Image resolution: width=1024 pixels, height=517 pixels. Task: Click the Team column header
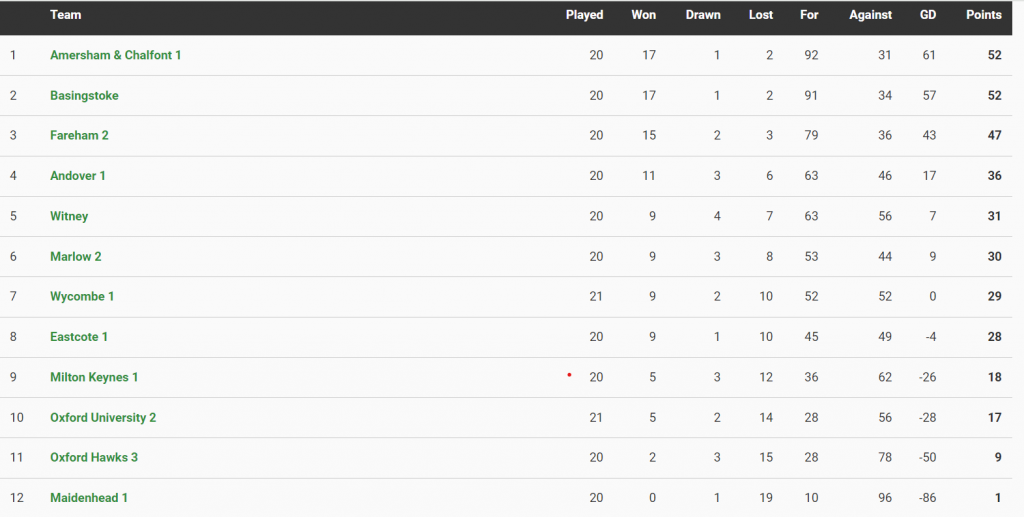click(x=66, y=15)
